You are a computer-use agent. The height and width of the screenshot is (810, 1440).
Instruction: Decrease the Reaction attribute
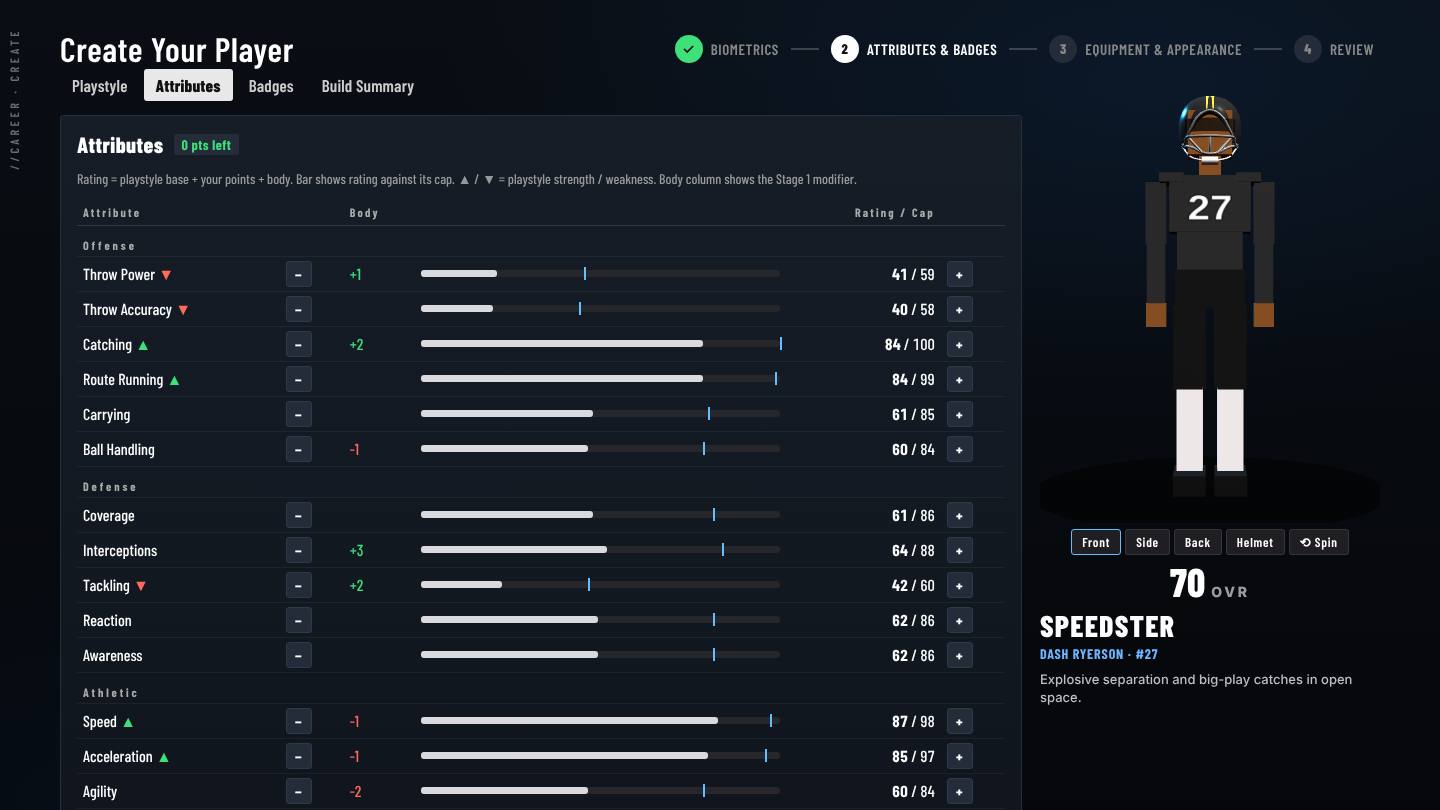point(299,620)
